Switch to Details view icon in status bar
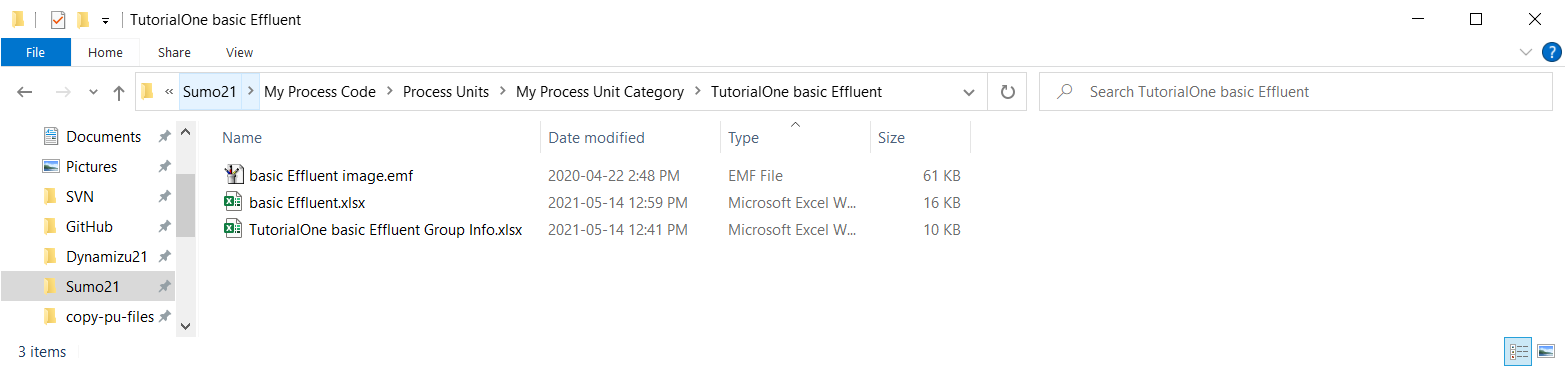The image size is (1566, 367). [1519, 351]
